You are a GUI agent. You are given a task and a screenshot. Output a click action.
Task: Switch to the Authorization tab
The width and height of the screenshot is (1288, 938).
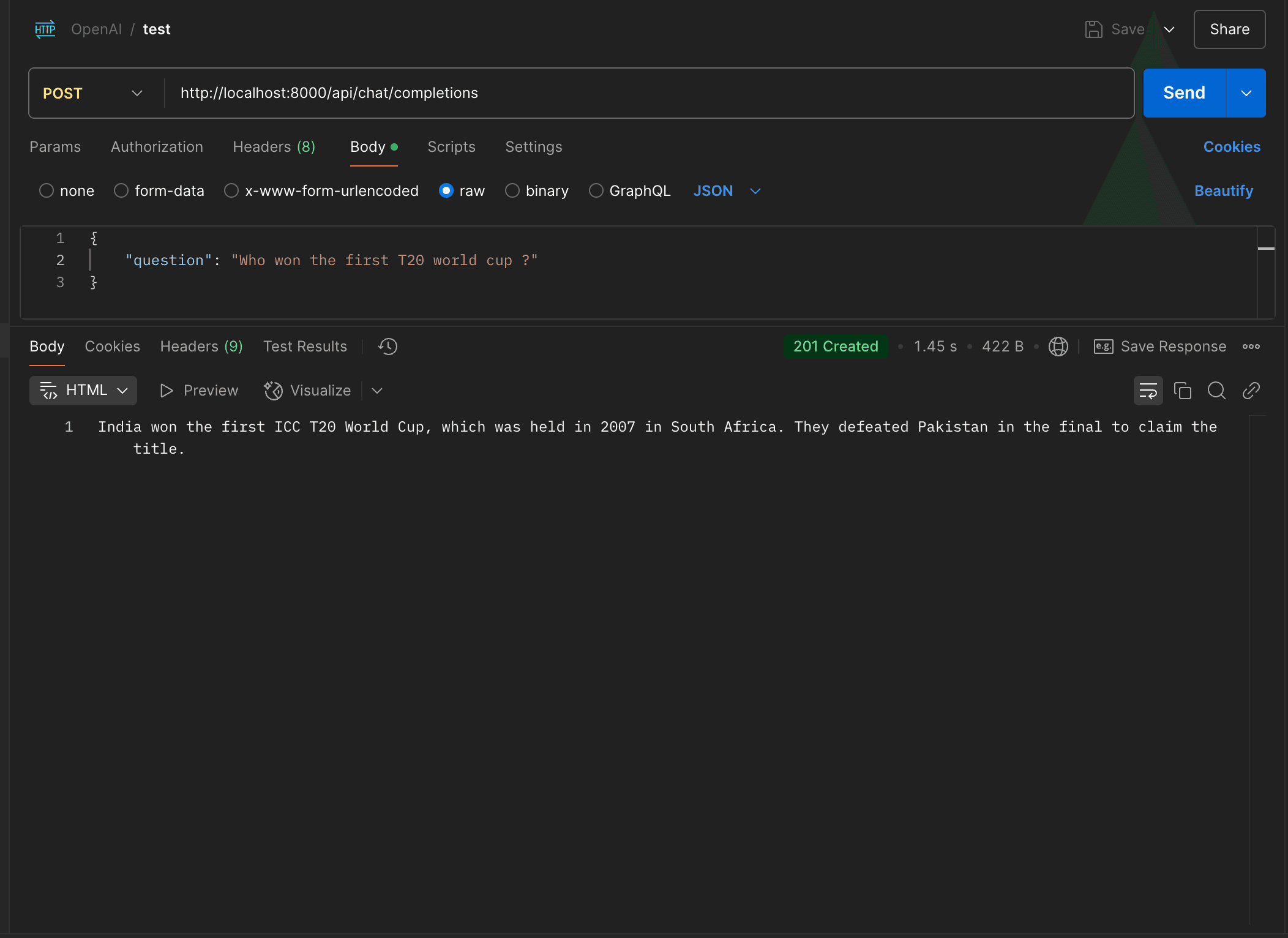[157, 147]
